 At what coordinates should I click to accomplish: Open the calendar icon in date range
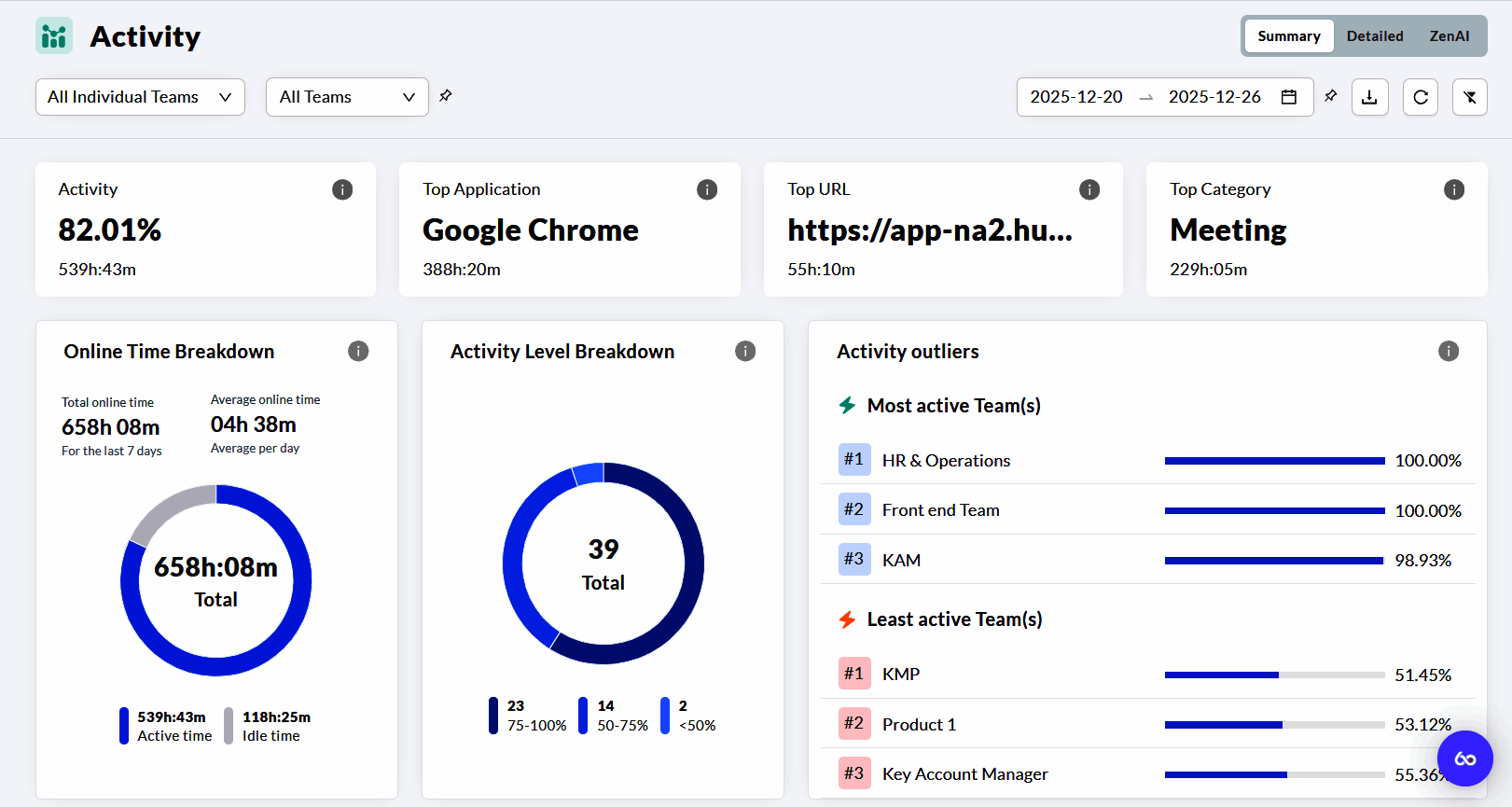click(x=1289, y=97)
